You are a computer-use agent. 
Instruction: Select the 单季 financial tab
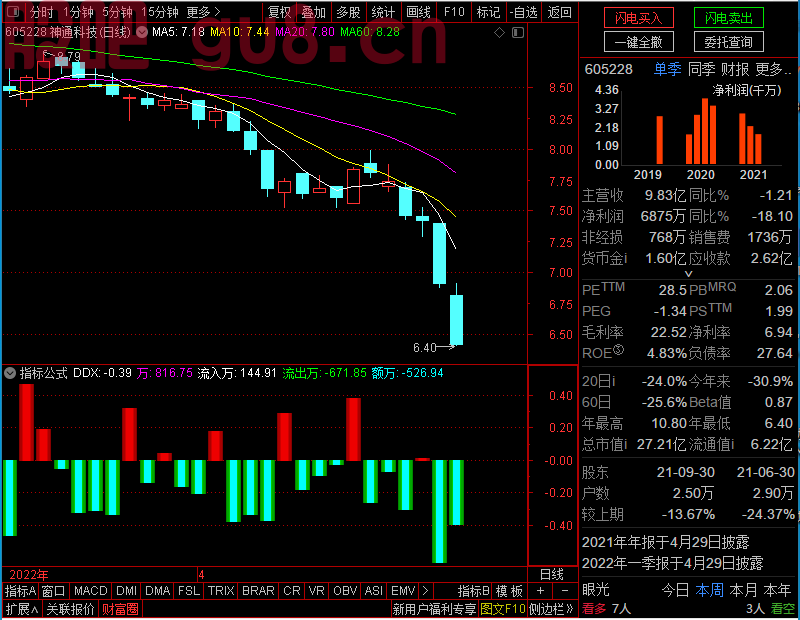[667, 69]
